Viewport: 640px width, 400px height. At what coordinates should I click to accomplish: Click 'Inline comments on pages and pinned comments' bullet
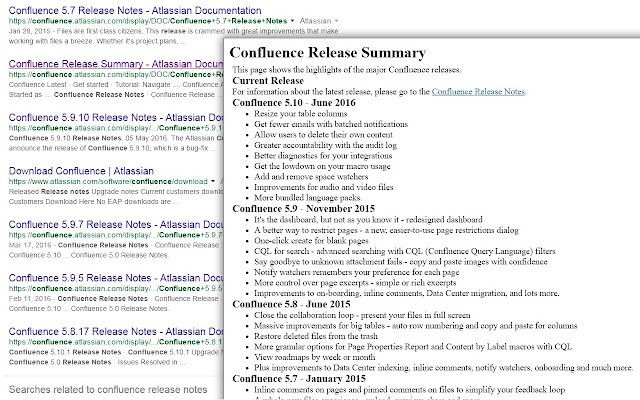point(409,390)
